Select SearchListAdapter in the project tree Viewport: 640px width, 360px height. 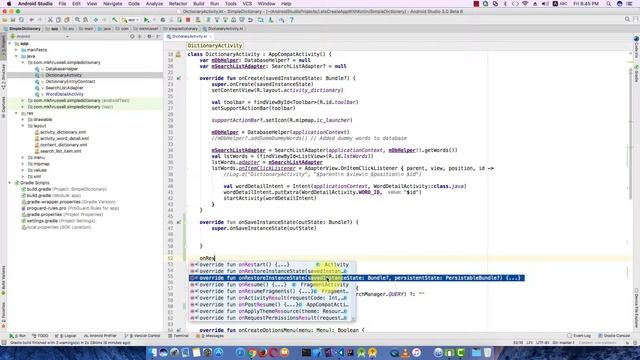pos(64,88)
